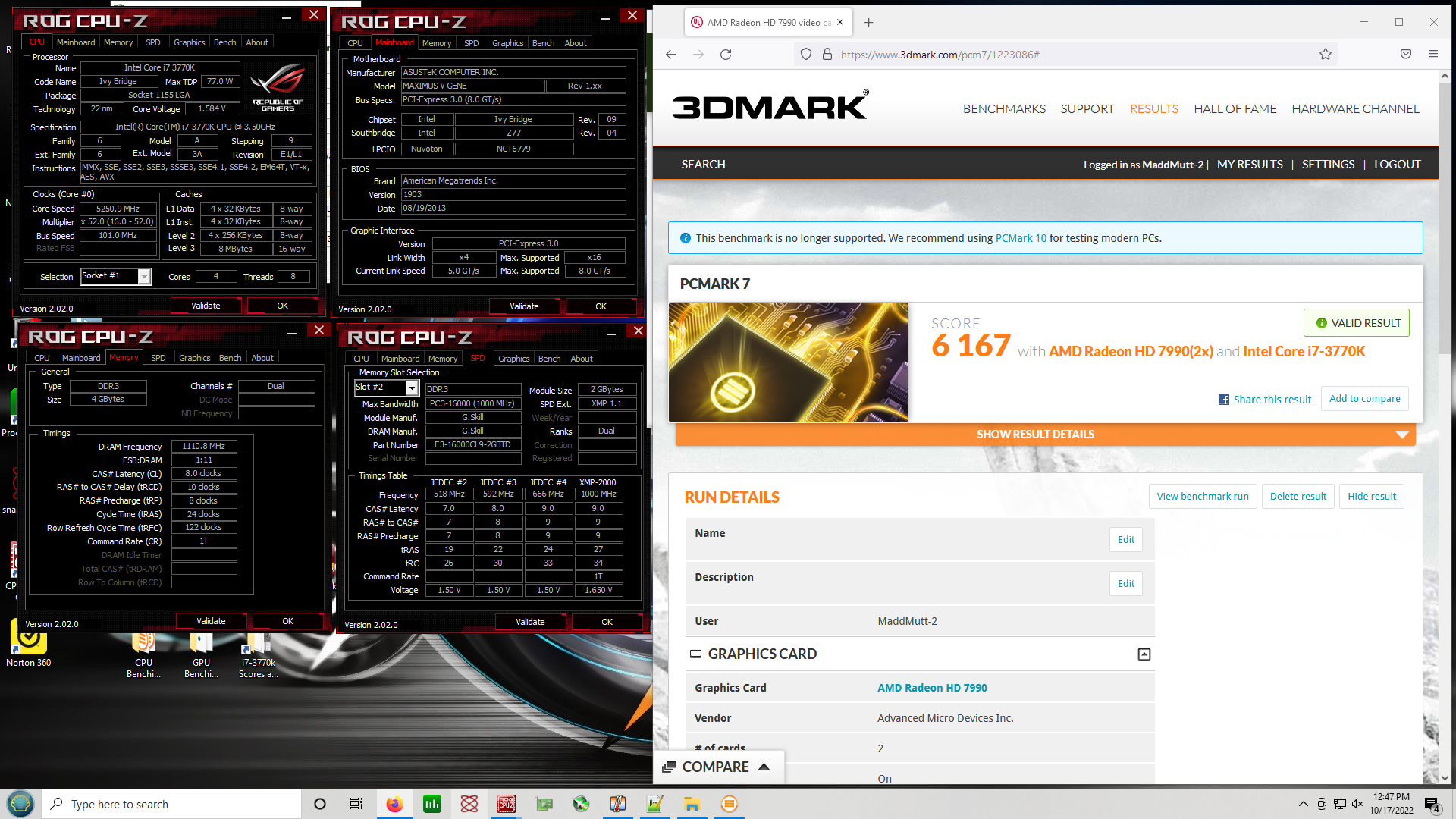
Task: Open the green bar-chart app in taskbar
Action: [432, 804]
